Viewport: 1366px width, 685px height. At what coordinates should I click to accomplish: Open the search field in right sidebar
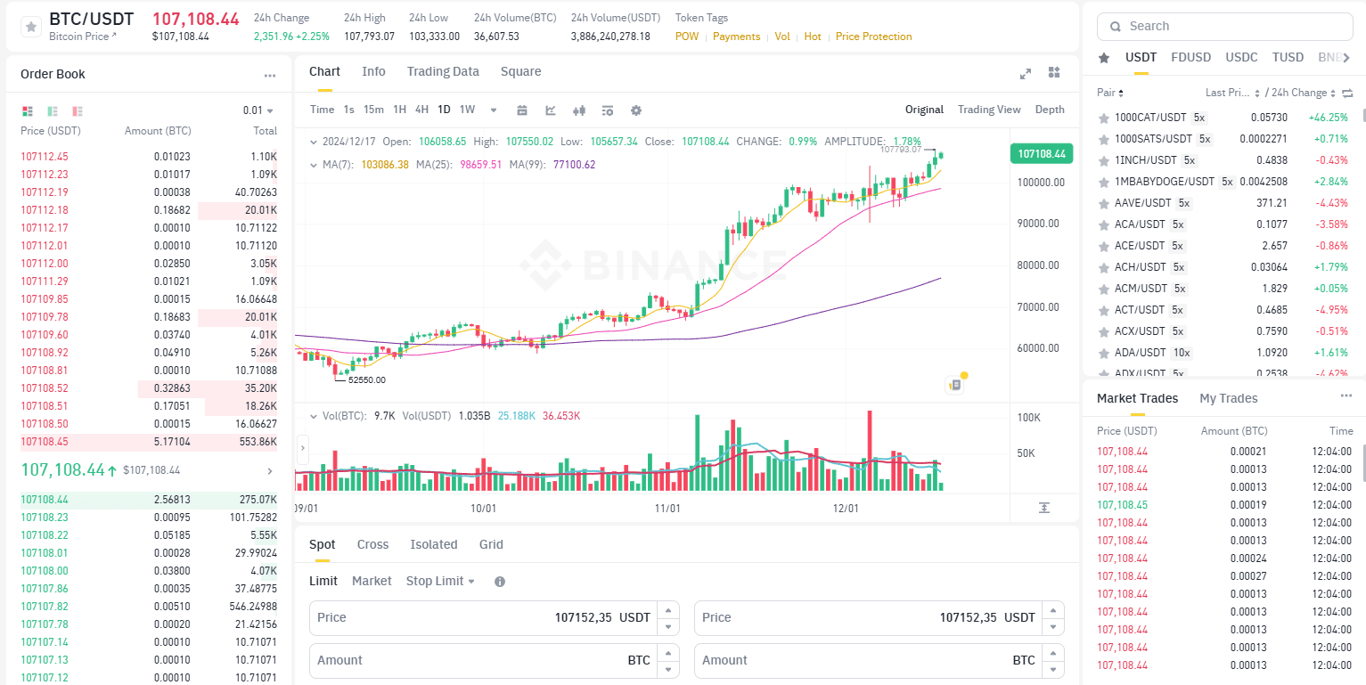[1224, 25]
